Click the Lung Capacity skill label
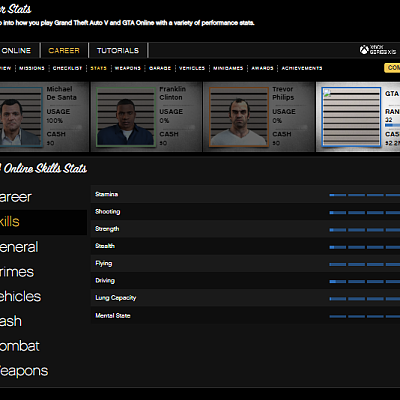The height and width of the screenshot is (400, 400). [116, 298]
